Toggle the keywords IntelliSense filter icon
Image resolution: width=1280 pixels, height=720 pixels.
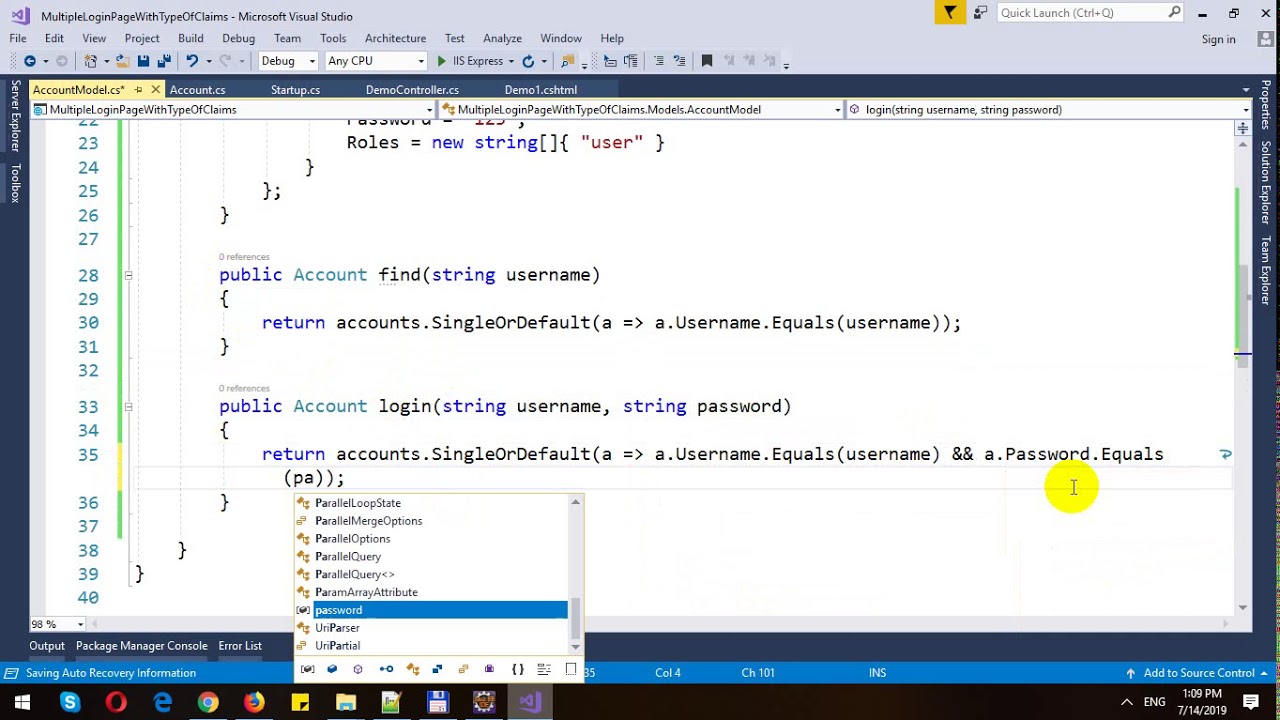click(x=543, y=669)
